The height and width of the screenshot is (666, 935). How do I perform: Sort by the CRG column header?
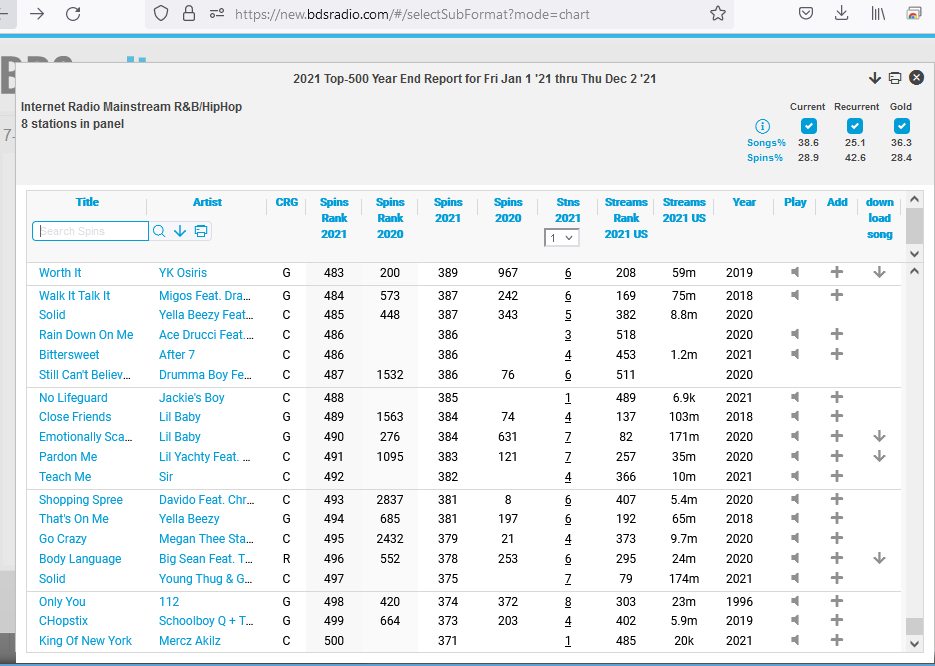point(287,202)
